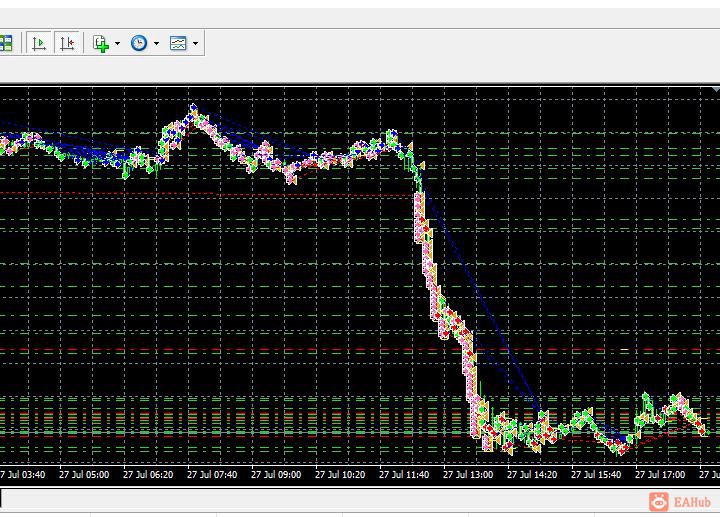Viewport: 720px width, 517px height.
Task: Click the Periods clock icon
Action: click(139, 43)
